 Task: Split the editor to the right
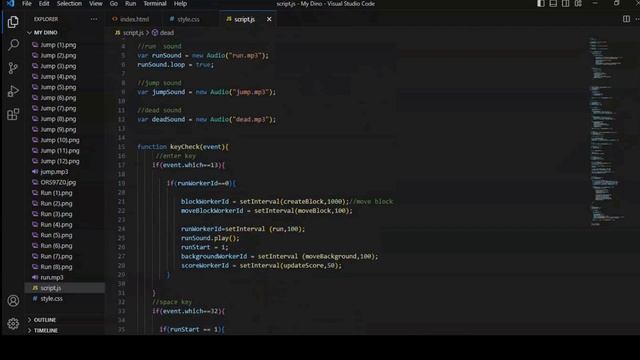pyautogui.click(x=626, y=19)
